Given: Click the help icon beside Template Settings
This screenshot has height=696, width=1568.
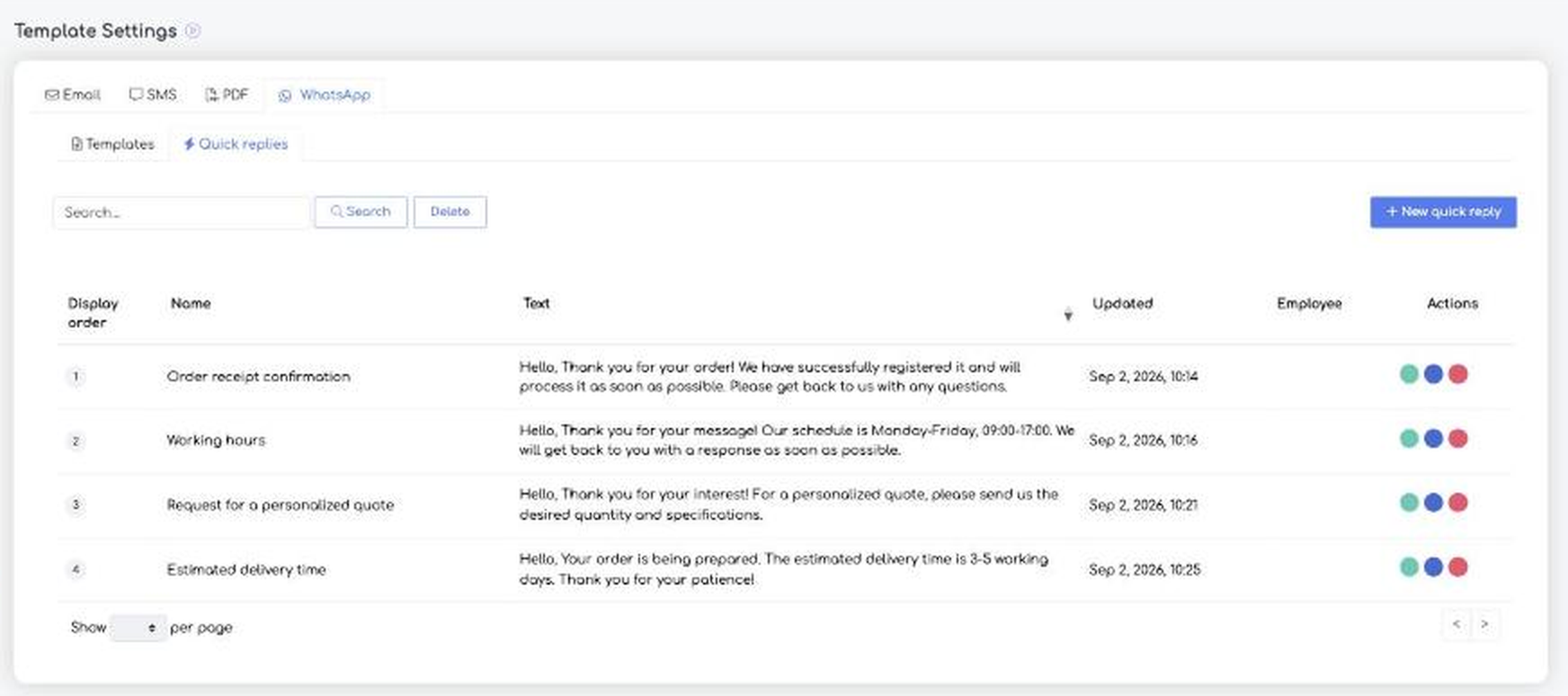Looking at the screenshot, I should 192,31.
